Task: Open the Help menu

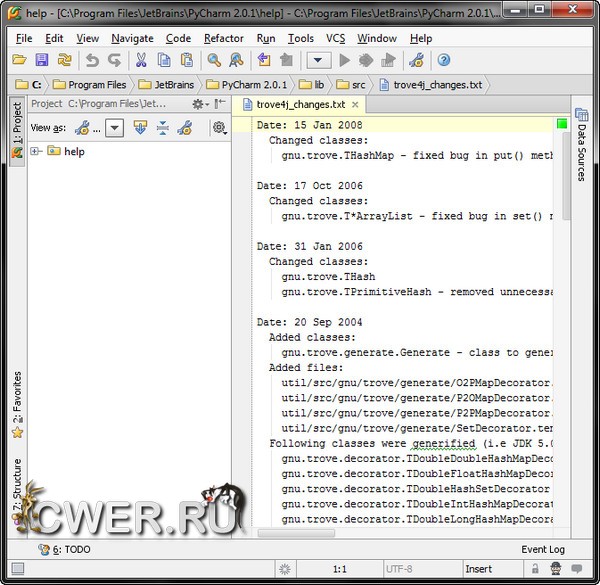Action: pos(421,38)
